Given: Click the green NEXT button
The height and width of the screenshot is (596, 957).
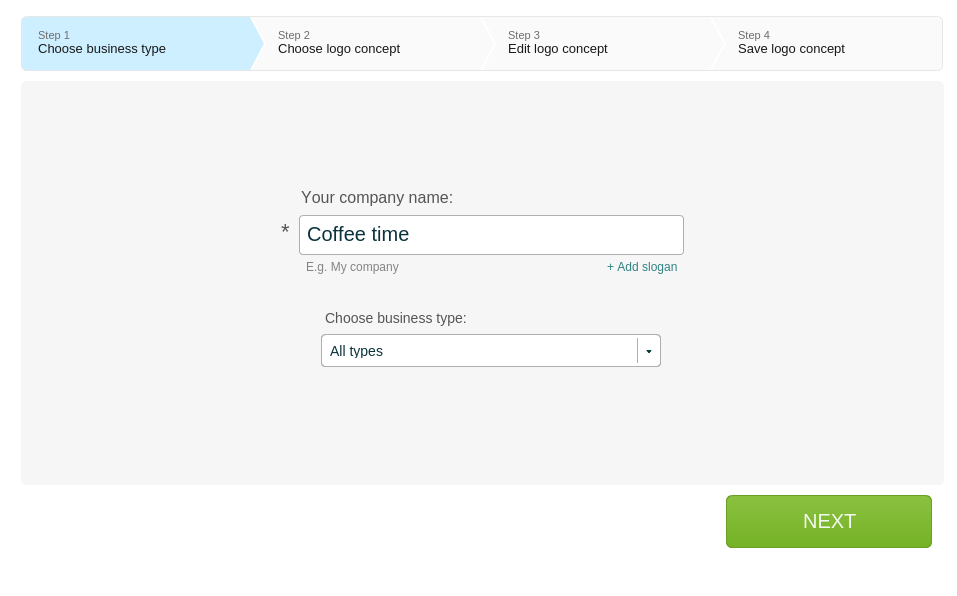Looking at the screenshot, I should [x=829, y=522].
